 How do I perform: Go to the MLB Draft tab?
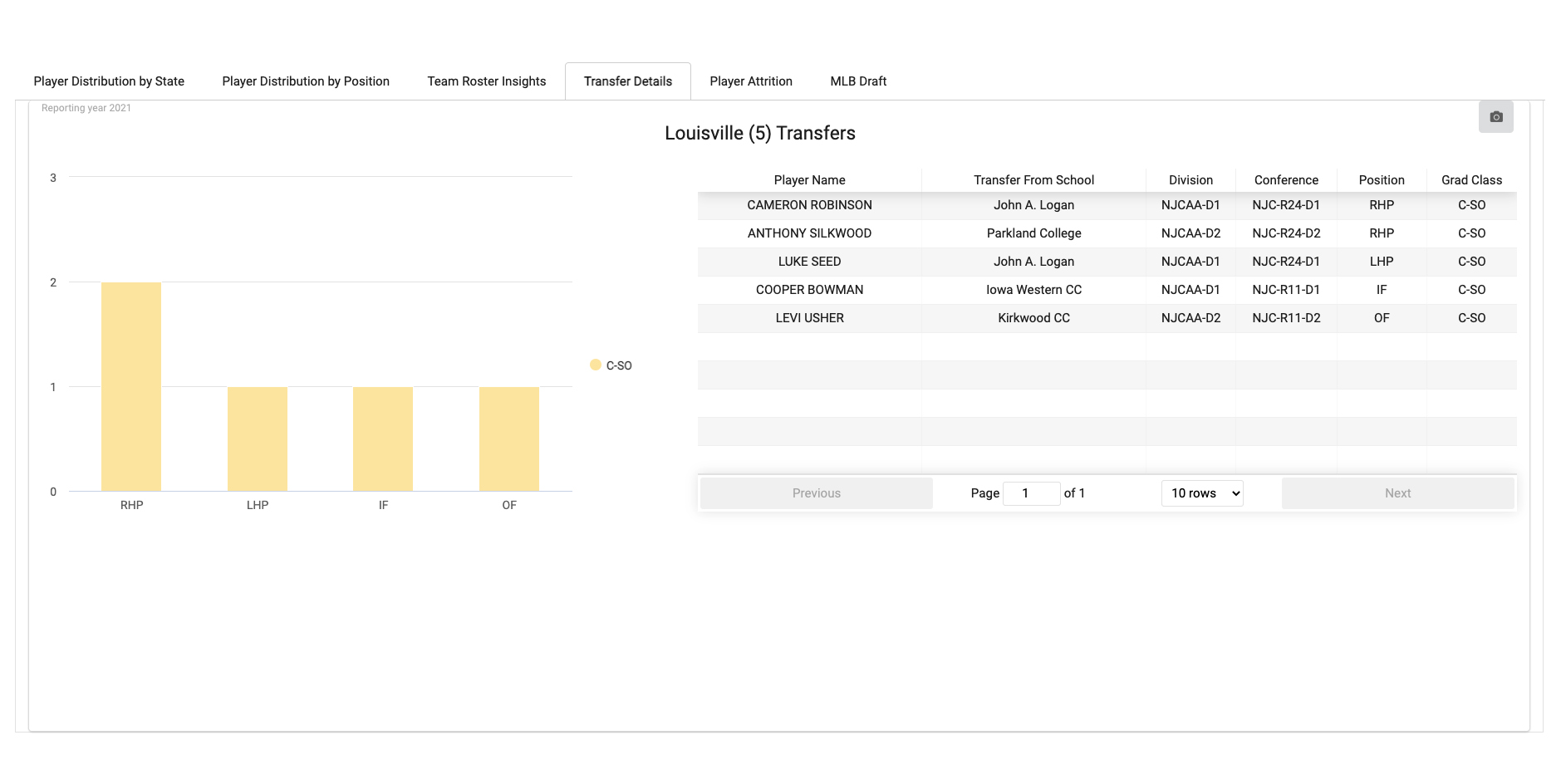(858, 81)
